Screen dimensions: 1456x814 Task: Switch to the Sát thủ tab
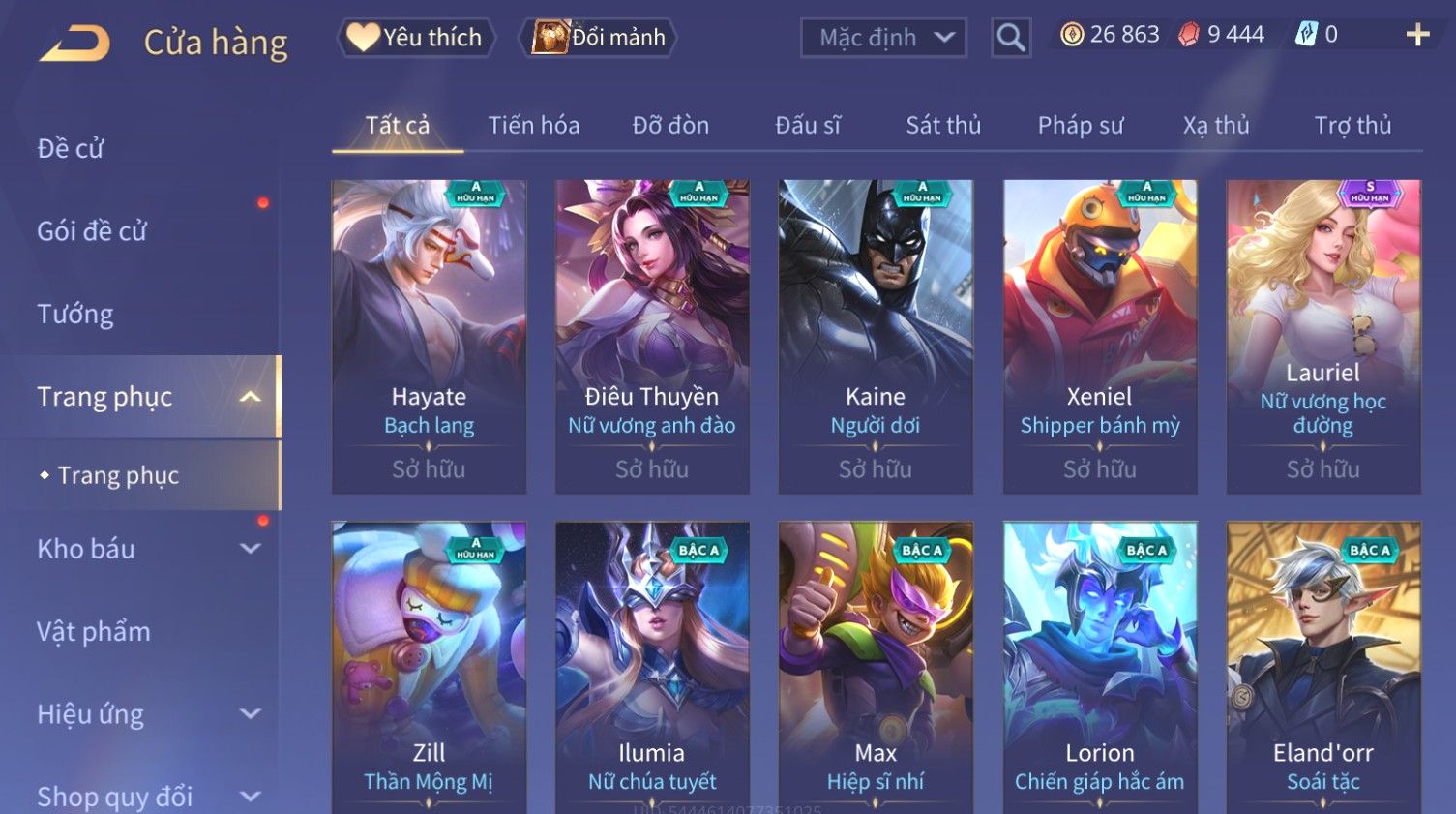point(943,125)
